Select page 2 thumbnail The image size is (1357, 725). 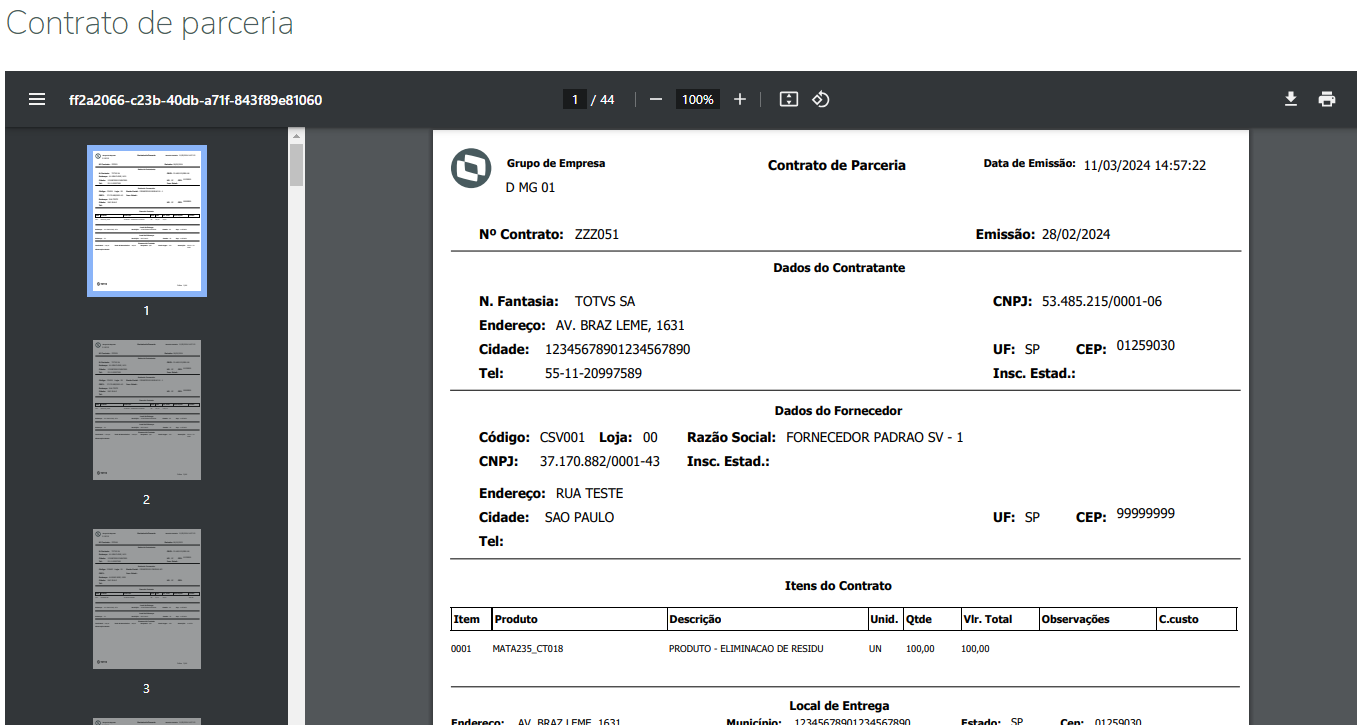[147, 410]
